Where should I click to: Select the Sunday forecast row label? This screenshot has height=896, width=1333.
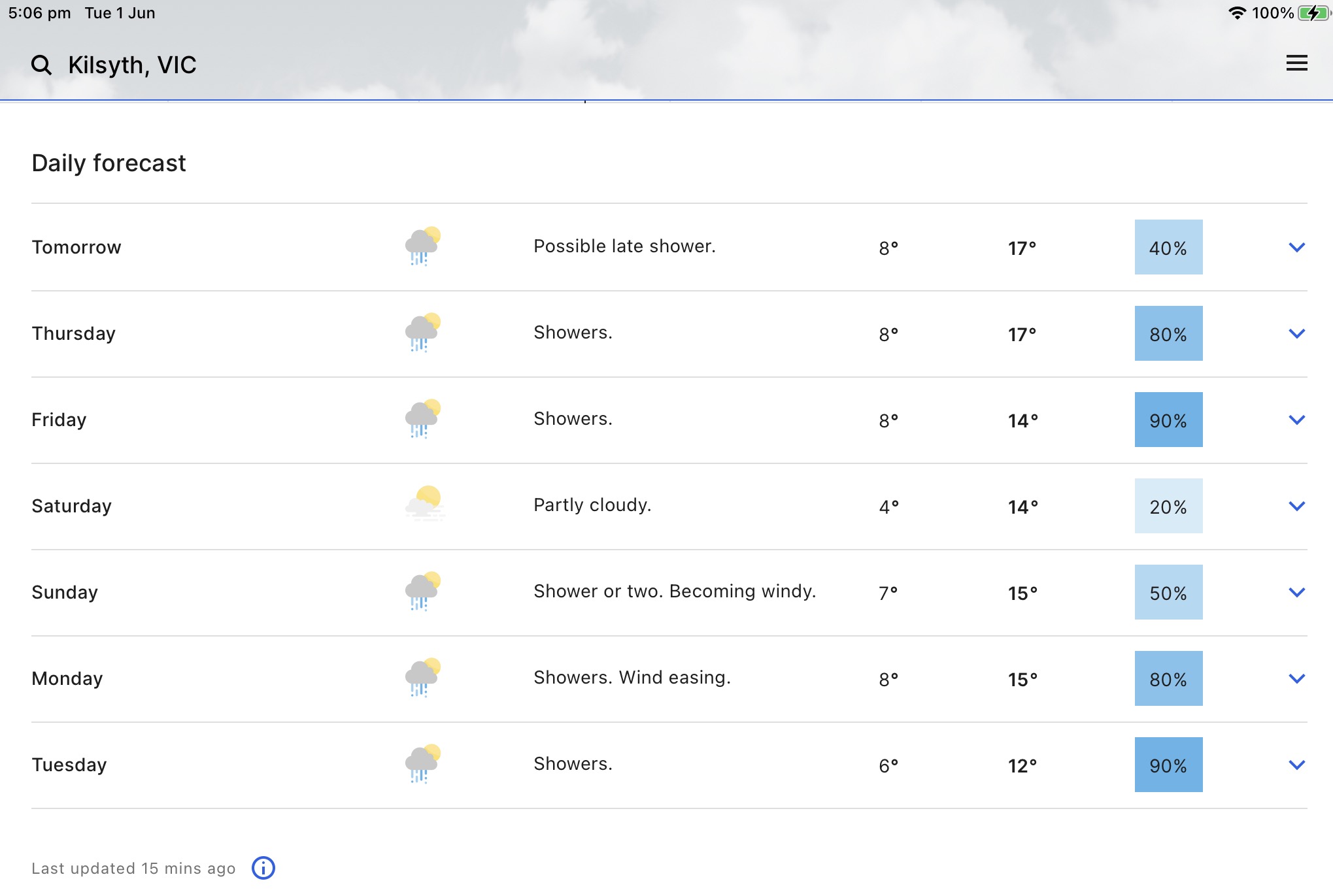point(65,592)
